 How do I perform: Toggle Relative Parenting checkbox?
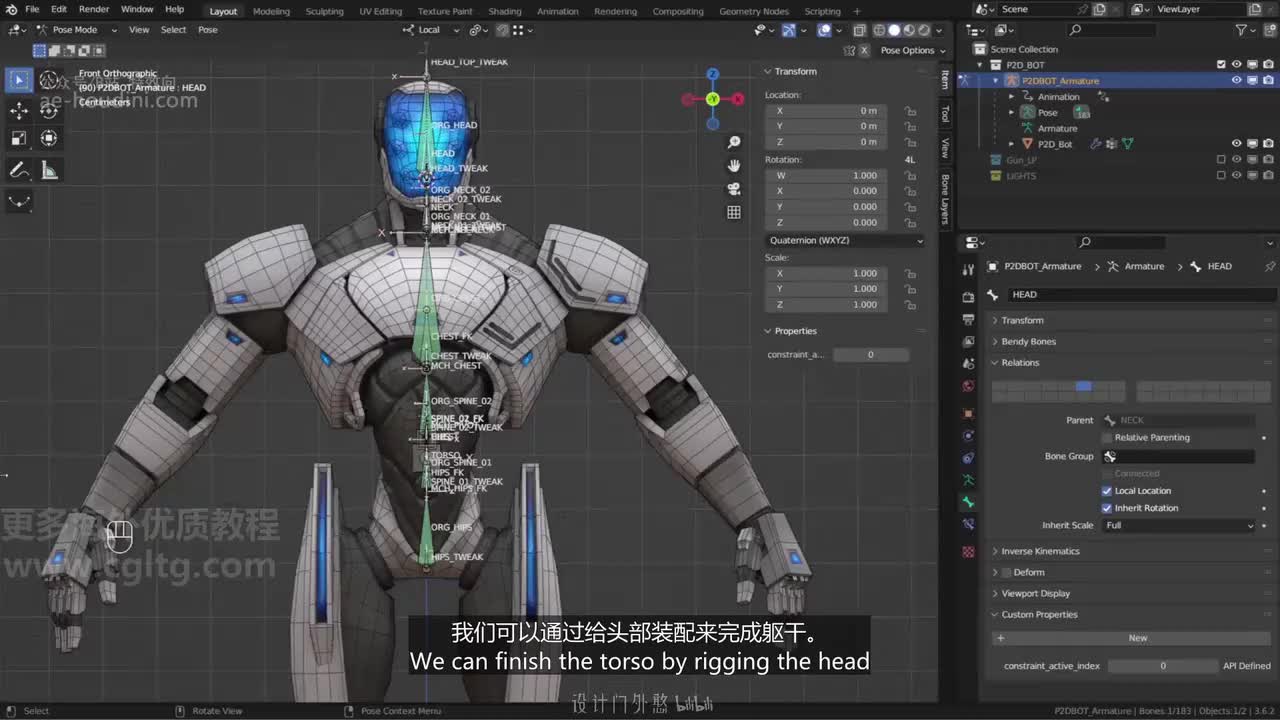coord(1107,438)
